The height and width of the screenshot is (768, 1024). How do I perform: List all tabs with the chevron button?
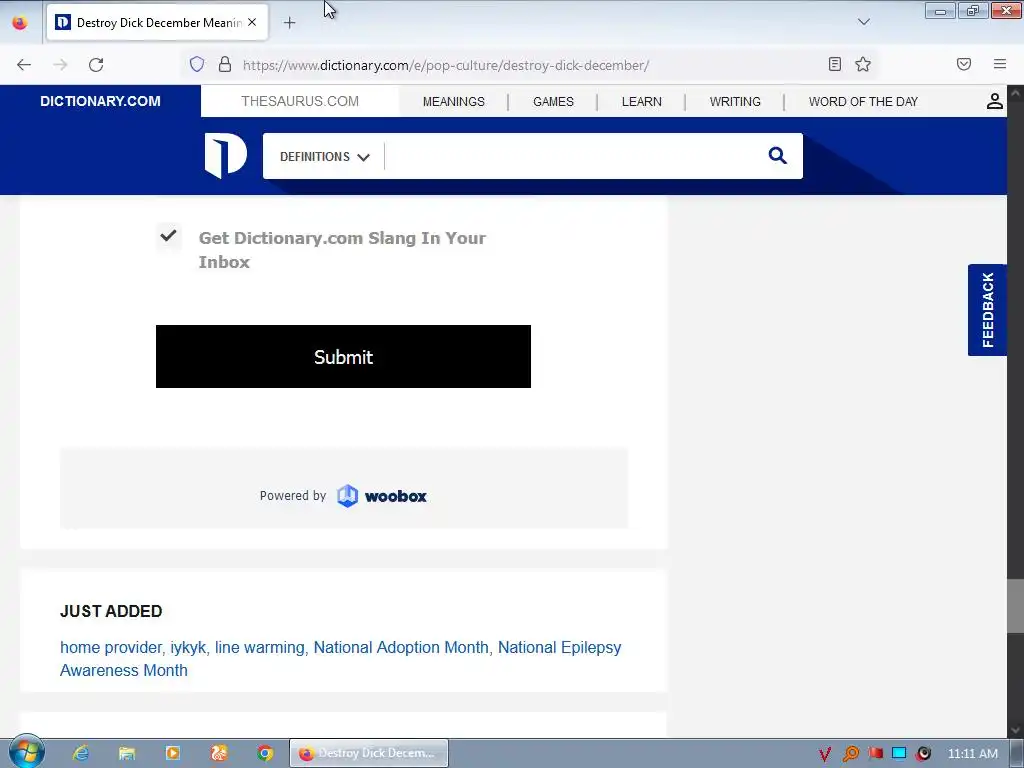[863, 22]
